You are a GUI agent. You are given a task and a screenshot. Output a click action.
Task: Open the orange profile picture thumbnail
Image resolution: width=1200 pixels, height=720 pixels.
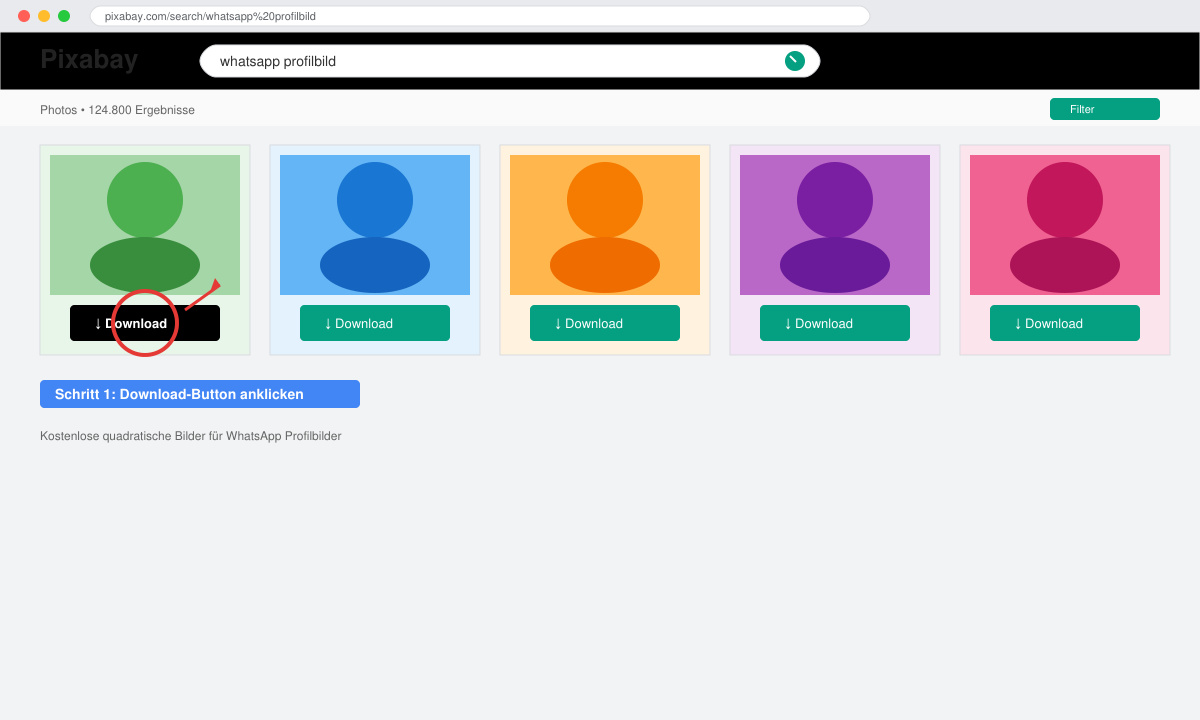[x=605, y=225]
